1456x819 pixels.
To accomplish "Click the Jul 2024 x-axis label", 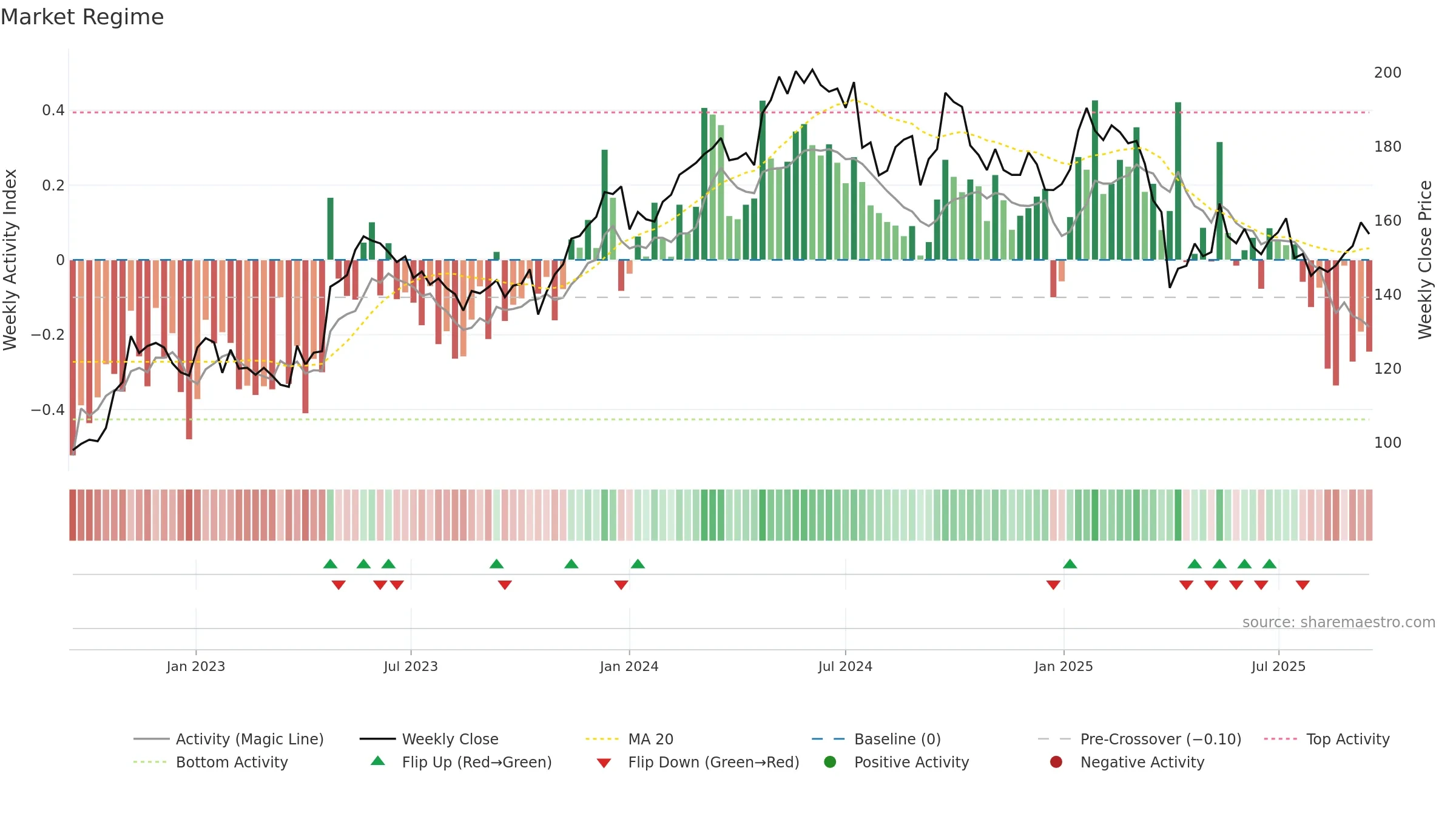I will pyautogui.click(x=845, y=666).
